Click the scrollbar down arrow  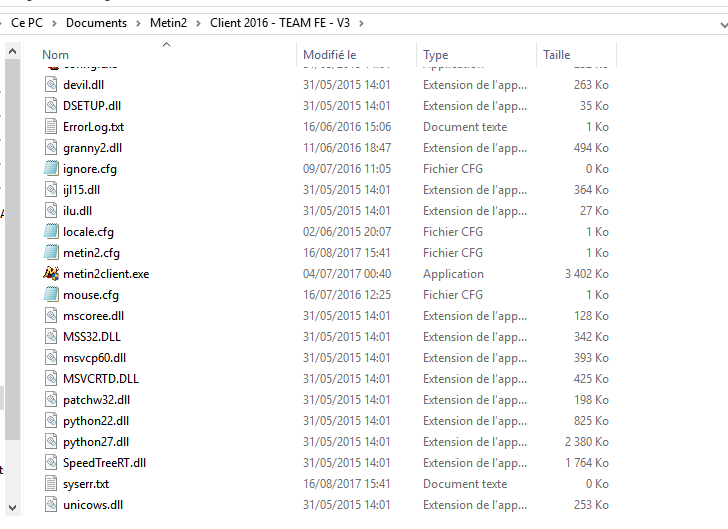pyautogui.click(x=13, y=508)
